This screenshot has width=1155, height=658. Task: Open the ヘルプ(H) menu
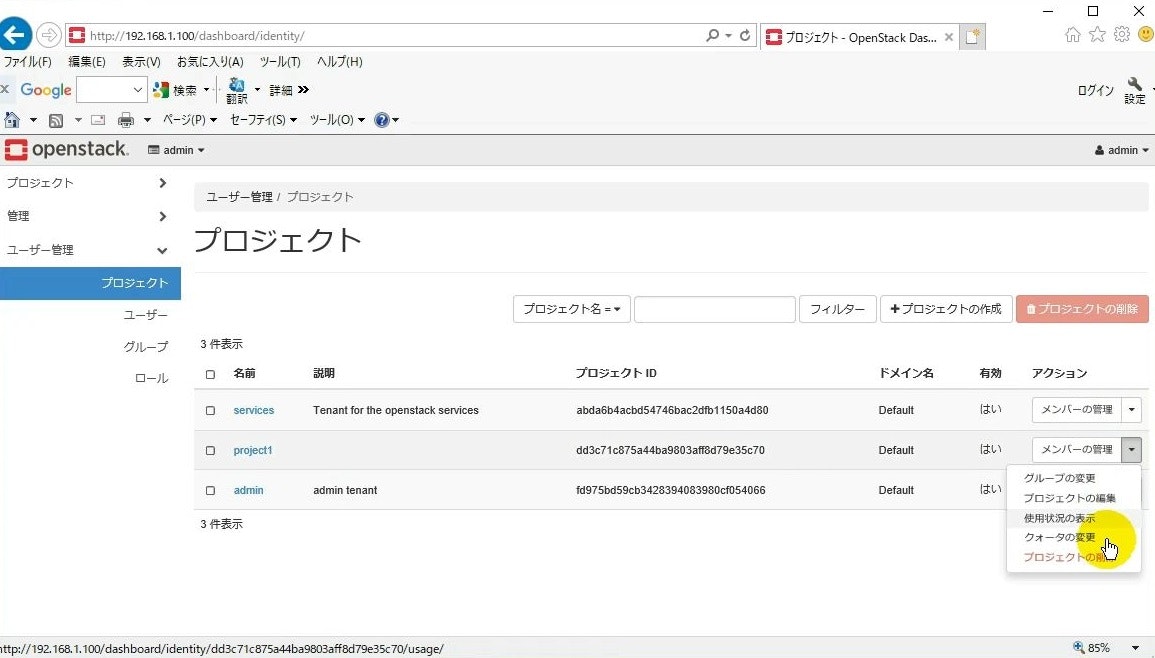pos(340,62)
